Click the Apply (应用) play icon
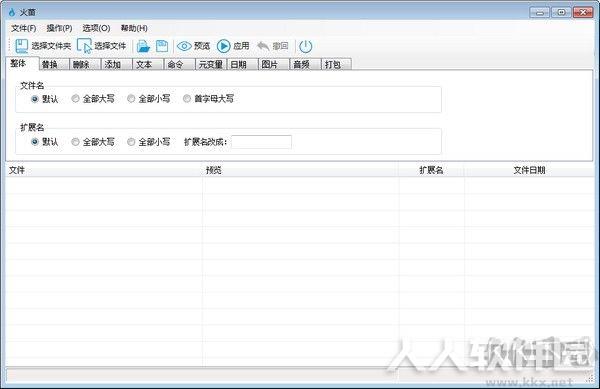 pyautogui.click(x=223, y=46)
